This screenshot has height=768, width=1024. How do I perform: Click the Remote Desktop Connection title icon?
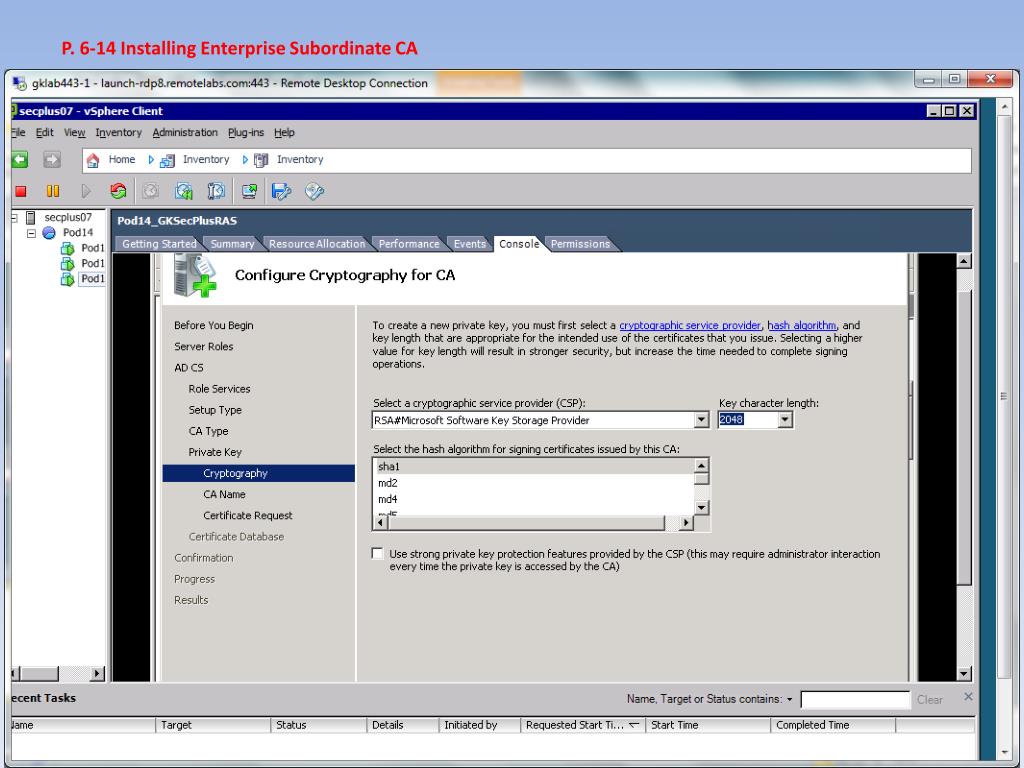pyautogui.click(x=20, y=84)
